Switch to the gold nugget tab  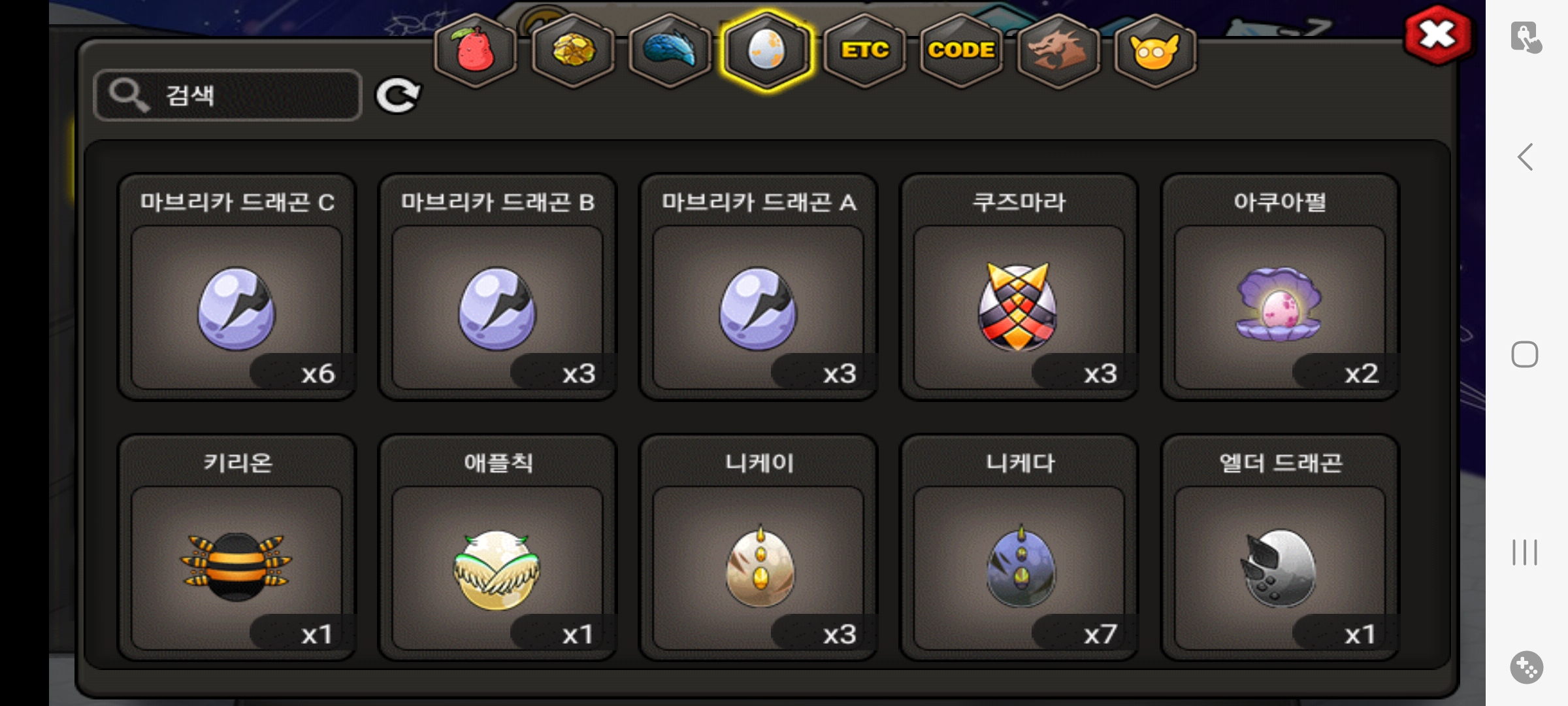[x=573, y=51]
